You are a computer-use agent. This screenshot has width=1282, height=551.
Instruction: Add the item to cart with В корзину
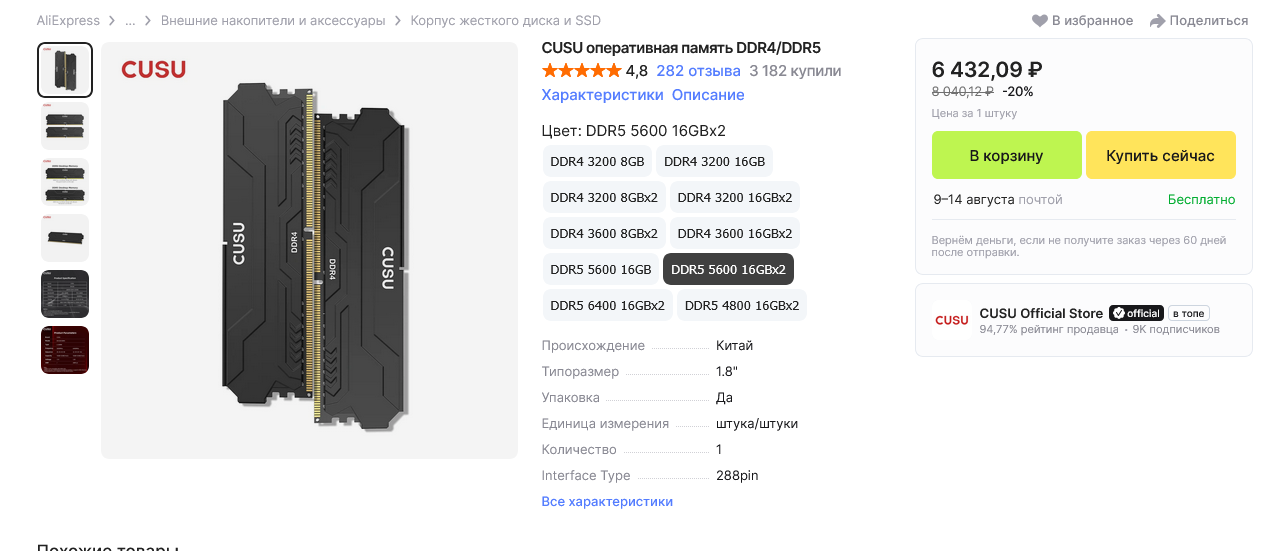pyautogui.click(x=1006, y=156)
